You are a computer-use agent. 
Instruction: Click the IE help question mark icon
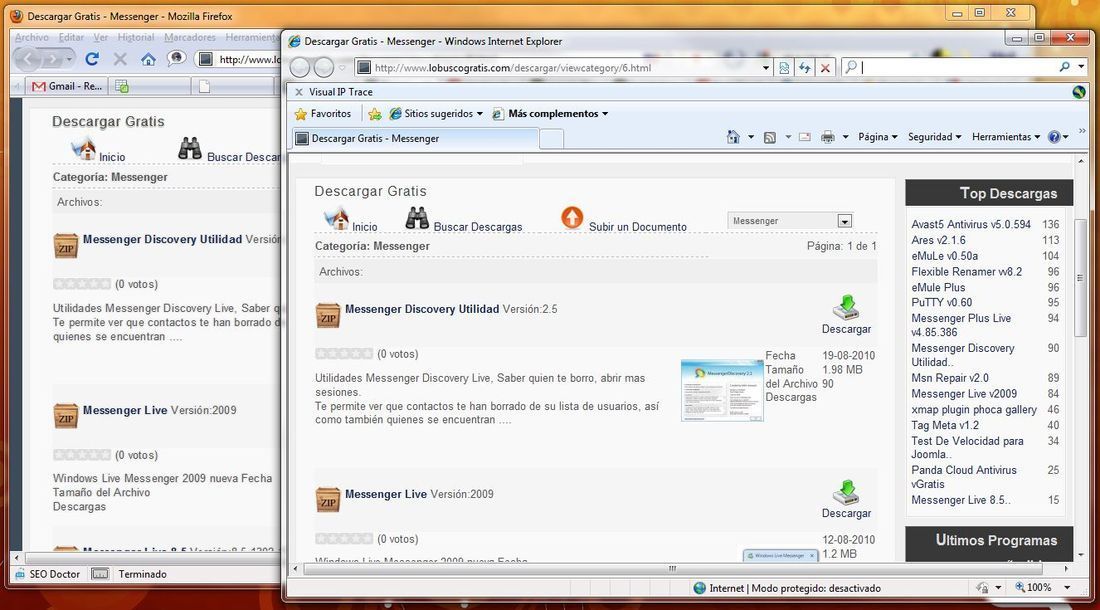click(x=1054, y=137)
